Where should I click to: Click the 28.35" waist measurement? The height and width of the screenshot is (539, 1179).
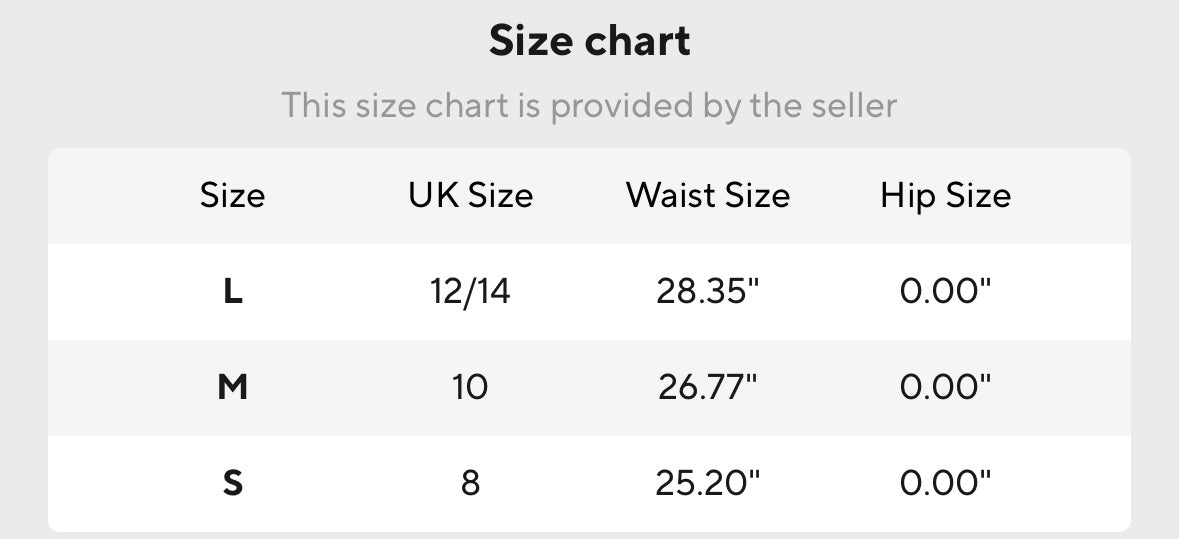click(x=708, y=292)
